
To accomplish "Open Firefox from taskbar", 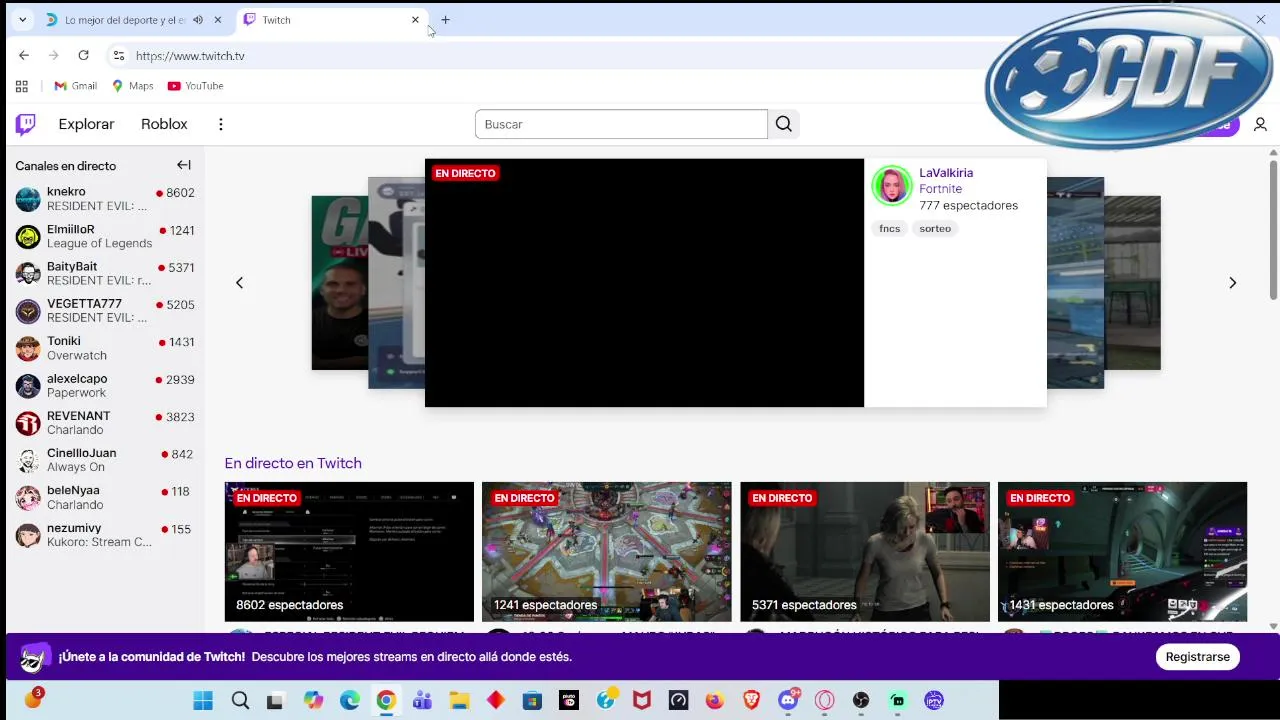I will (714, 701).
